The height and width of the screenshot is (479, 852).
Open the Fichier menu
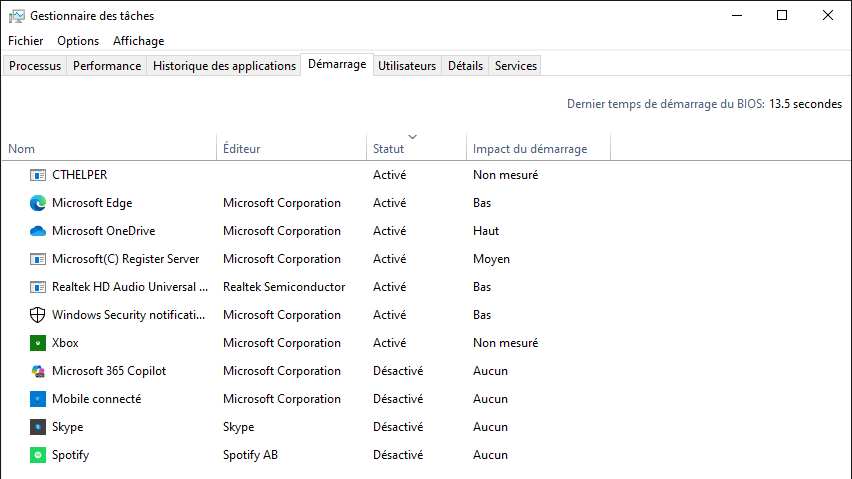(26, 41)
